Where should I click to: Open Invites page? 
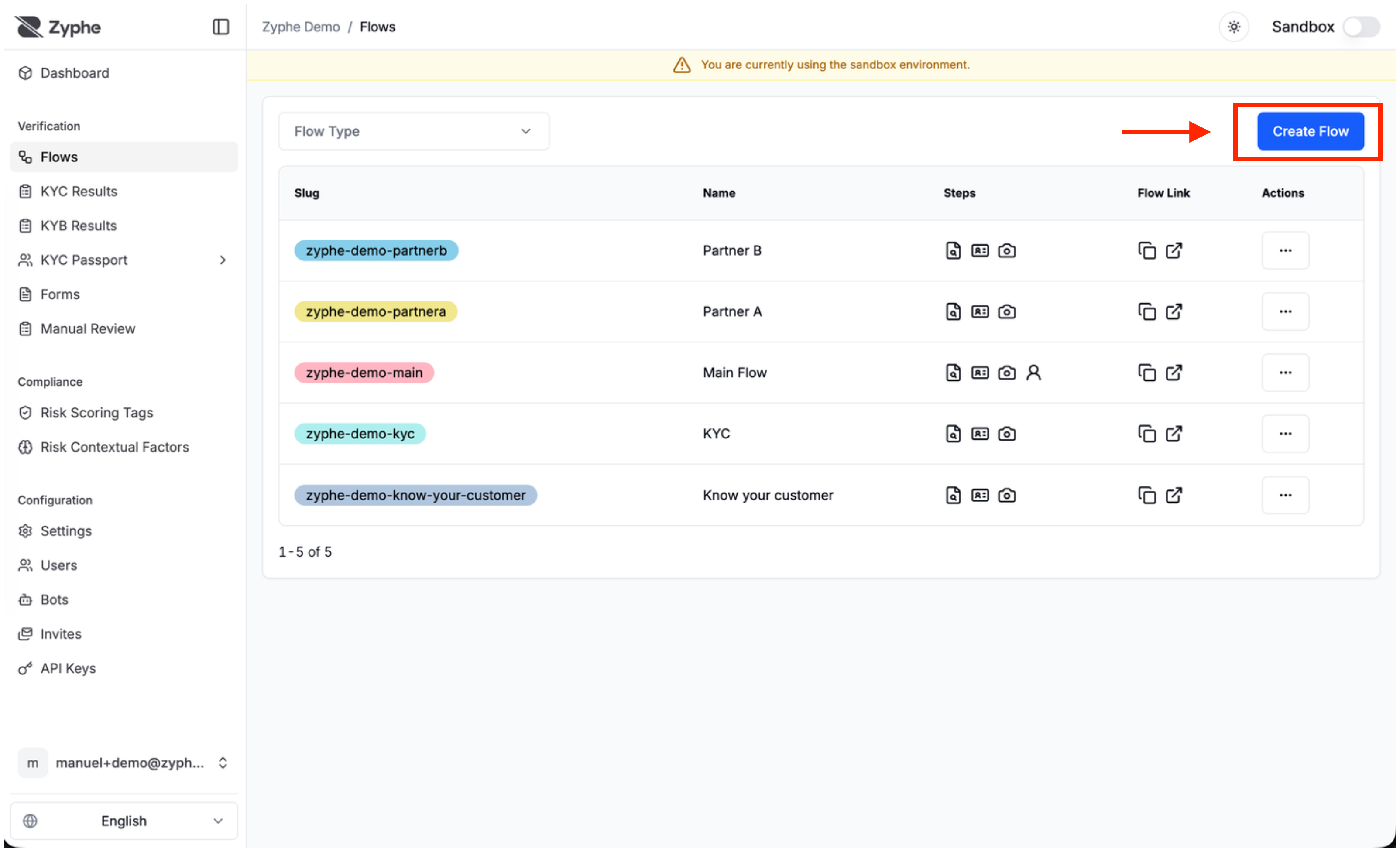[x=124, y=634]
